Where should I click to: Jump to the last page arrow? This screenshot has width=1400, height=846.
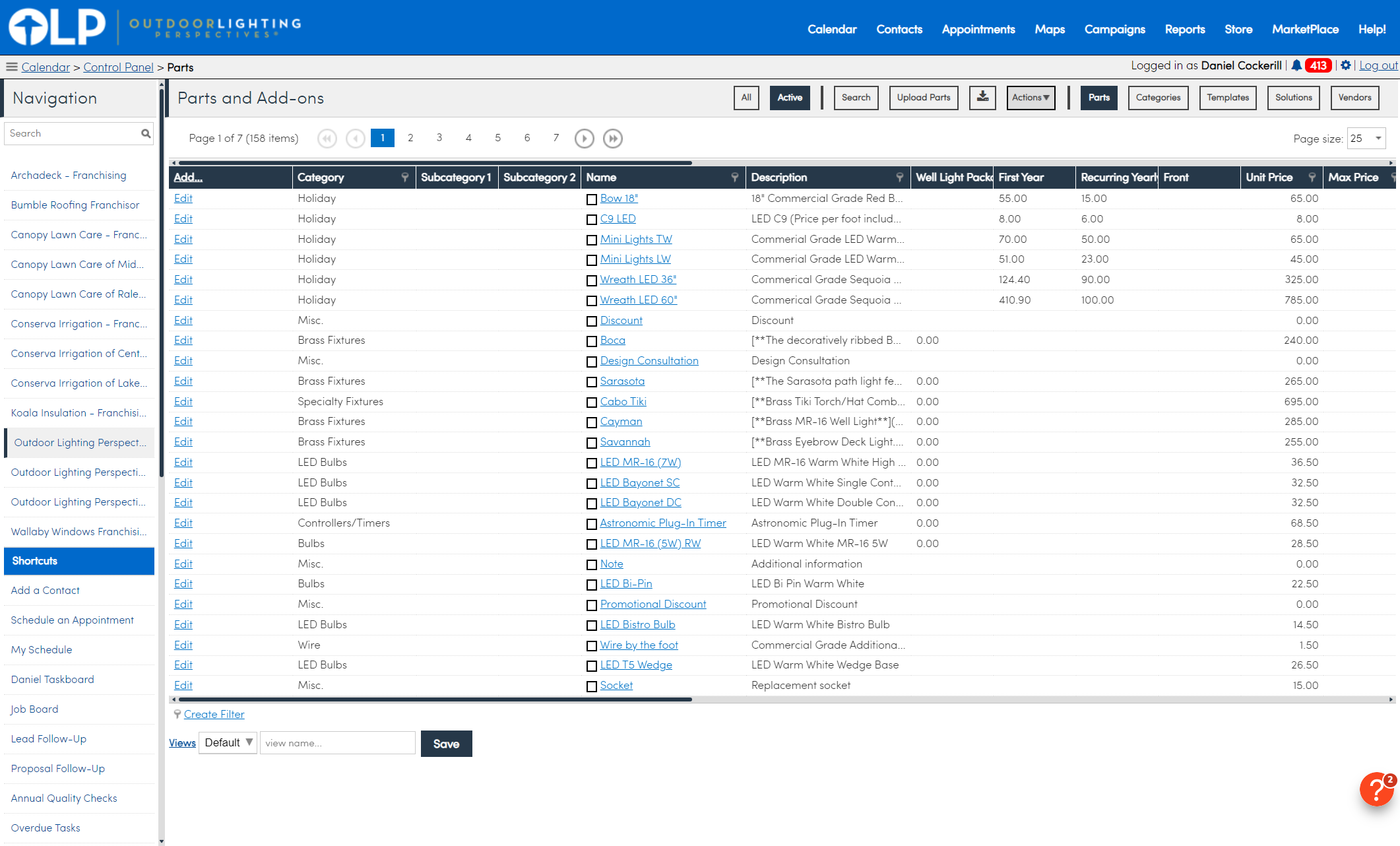pos(613,138)
